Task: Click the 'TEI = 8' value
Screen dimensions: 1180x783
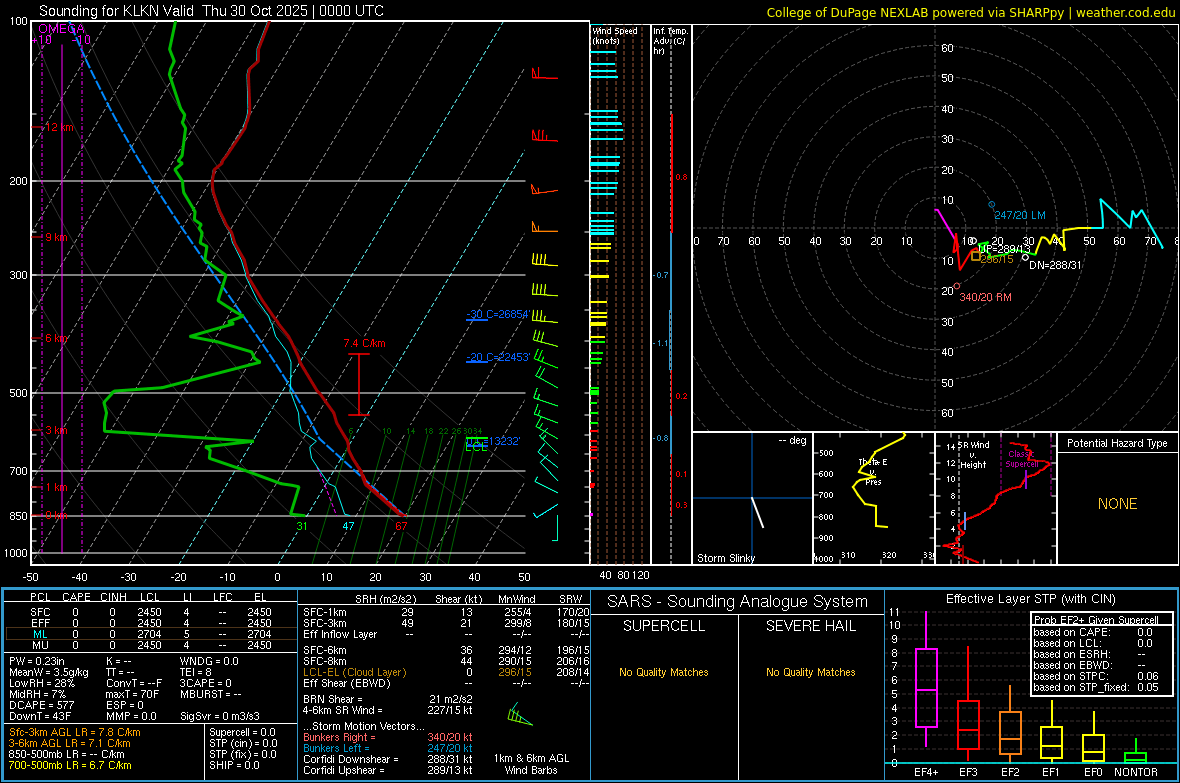Action: click(x=196, y=672)
